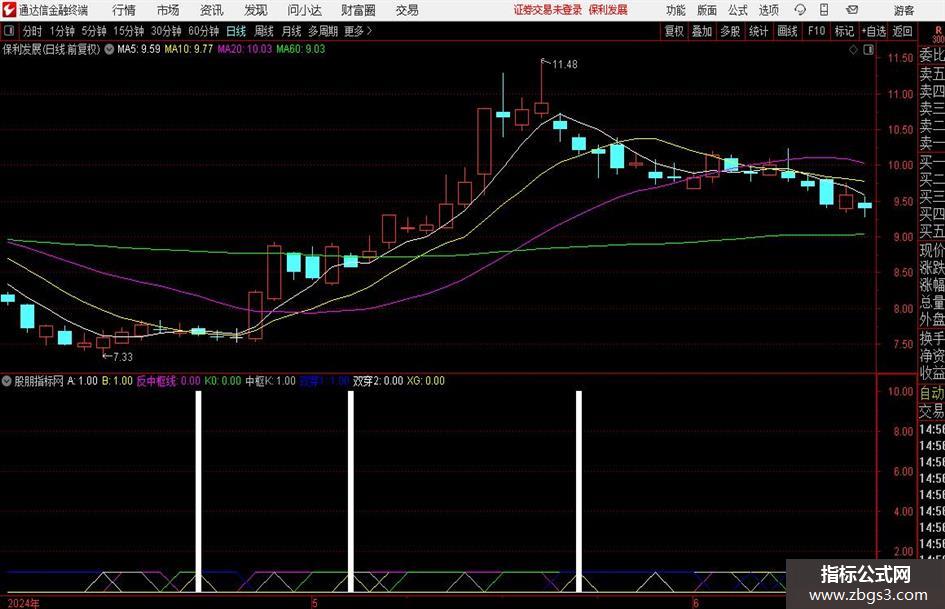Toggle the side panel icon at the chart's upper right

pos(868,50)
